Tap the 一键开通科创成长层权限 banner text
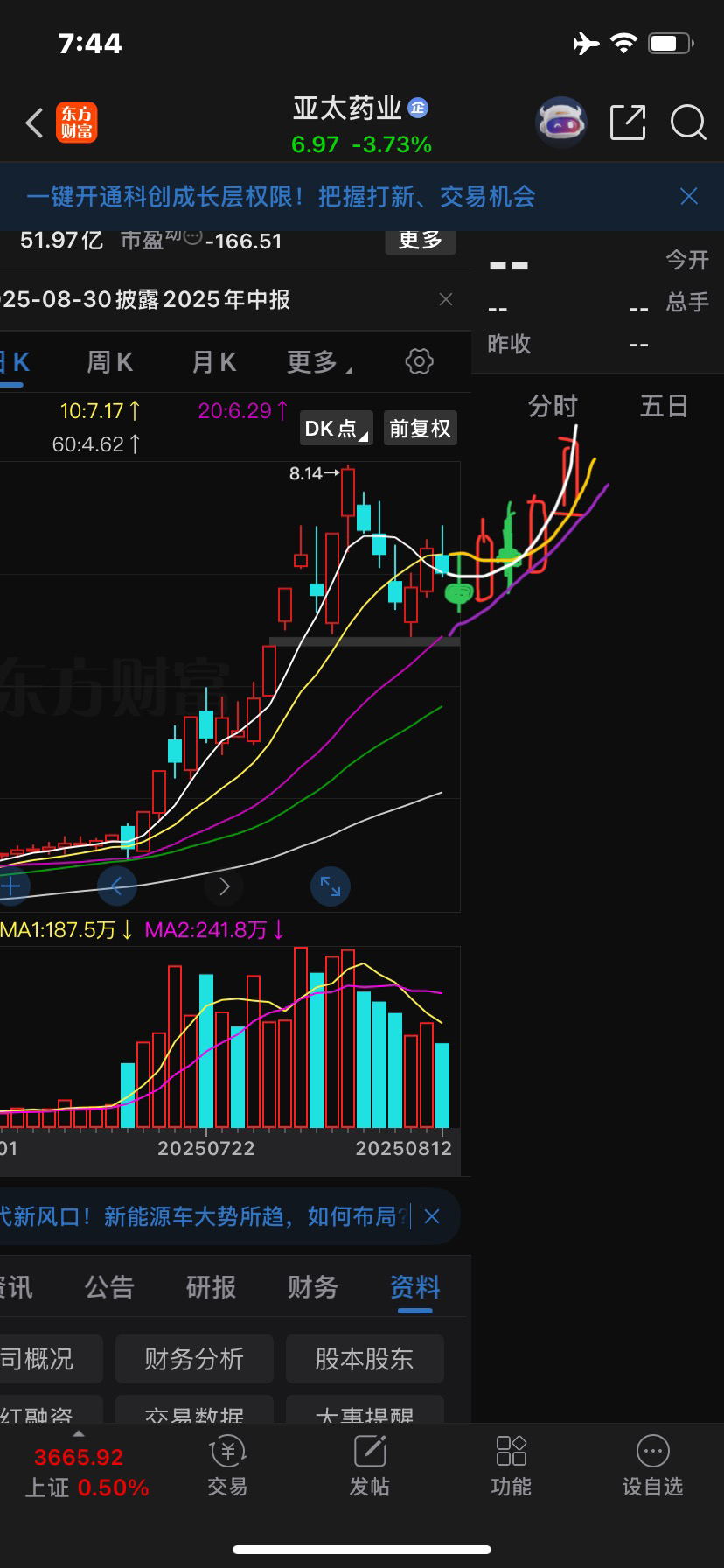 pos(280,196)
